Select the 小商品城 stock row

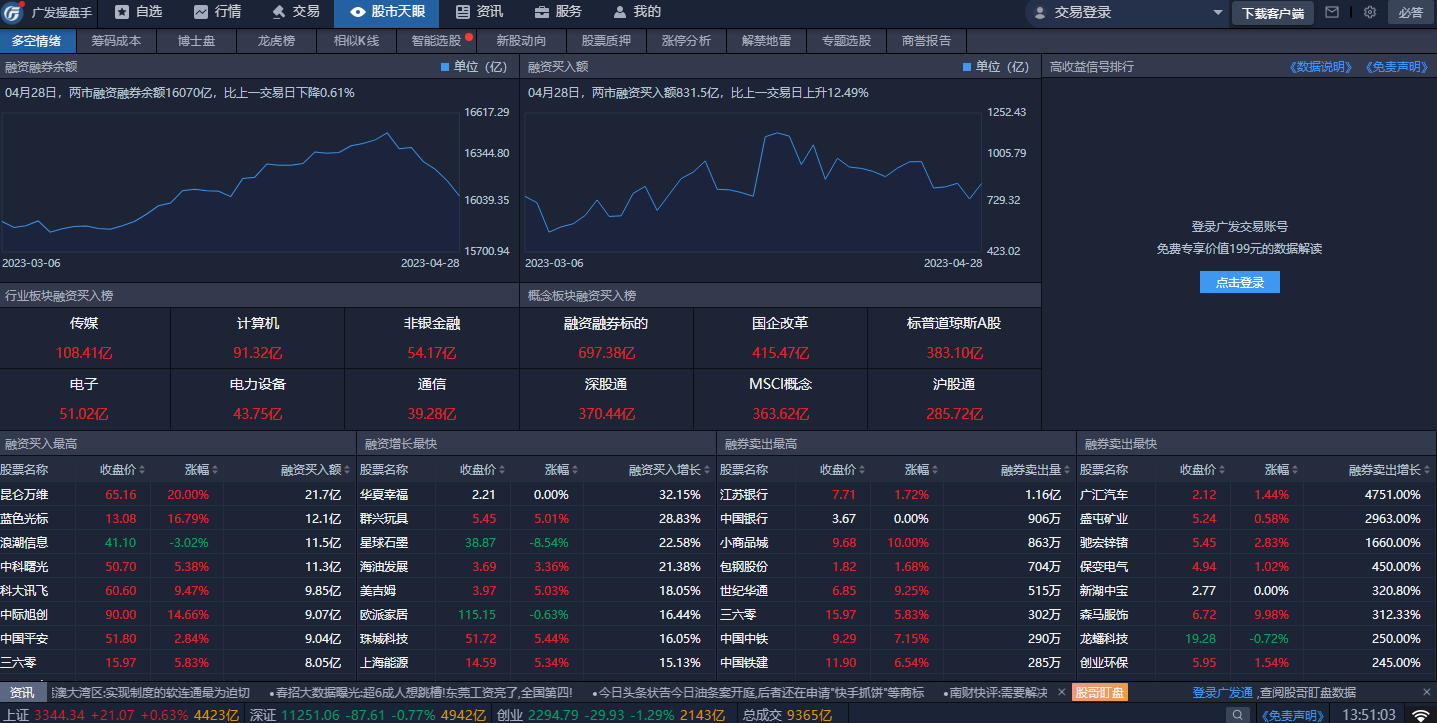(897, 542)
